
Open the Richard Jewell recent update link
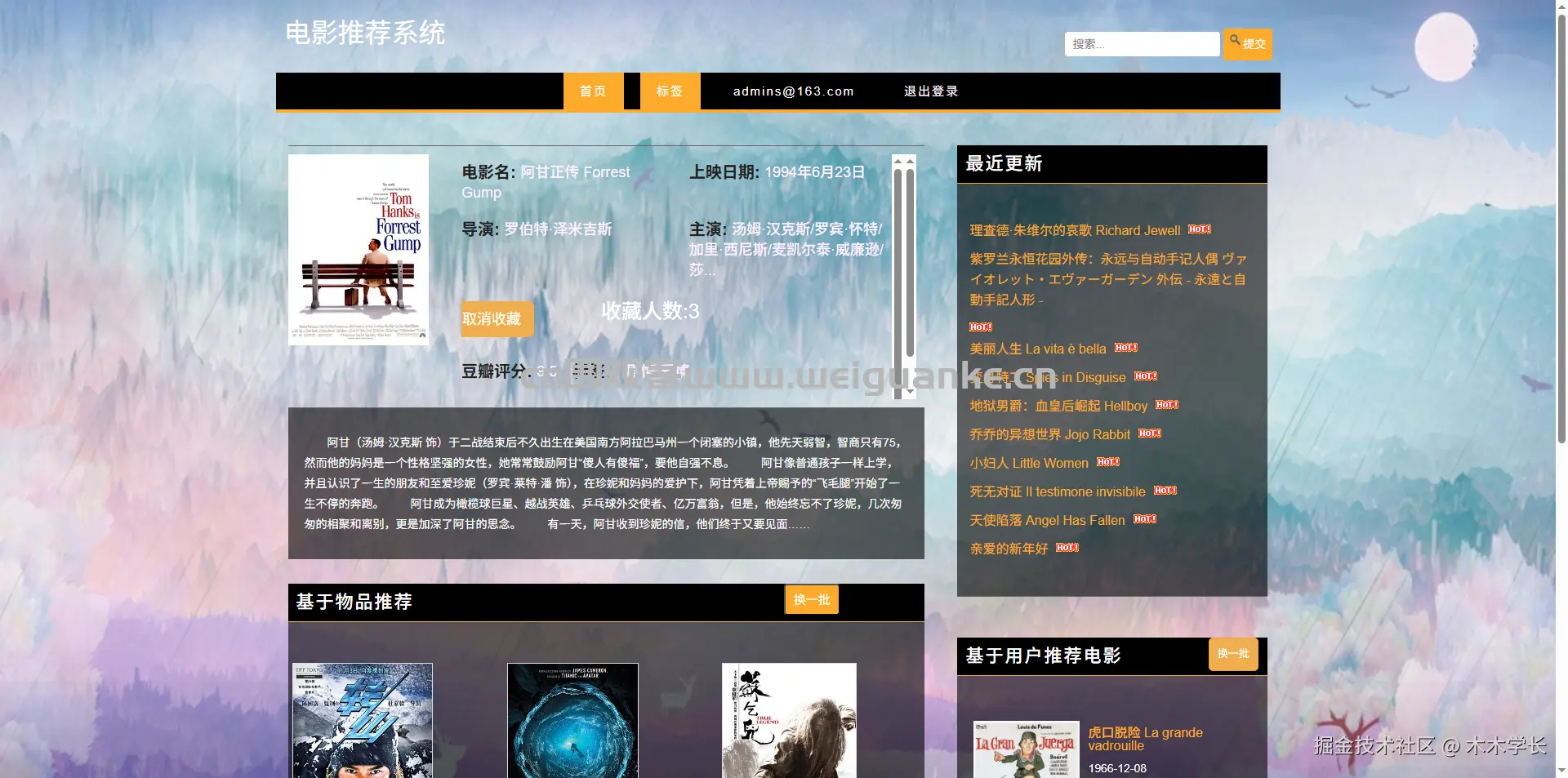(1075, 230)
